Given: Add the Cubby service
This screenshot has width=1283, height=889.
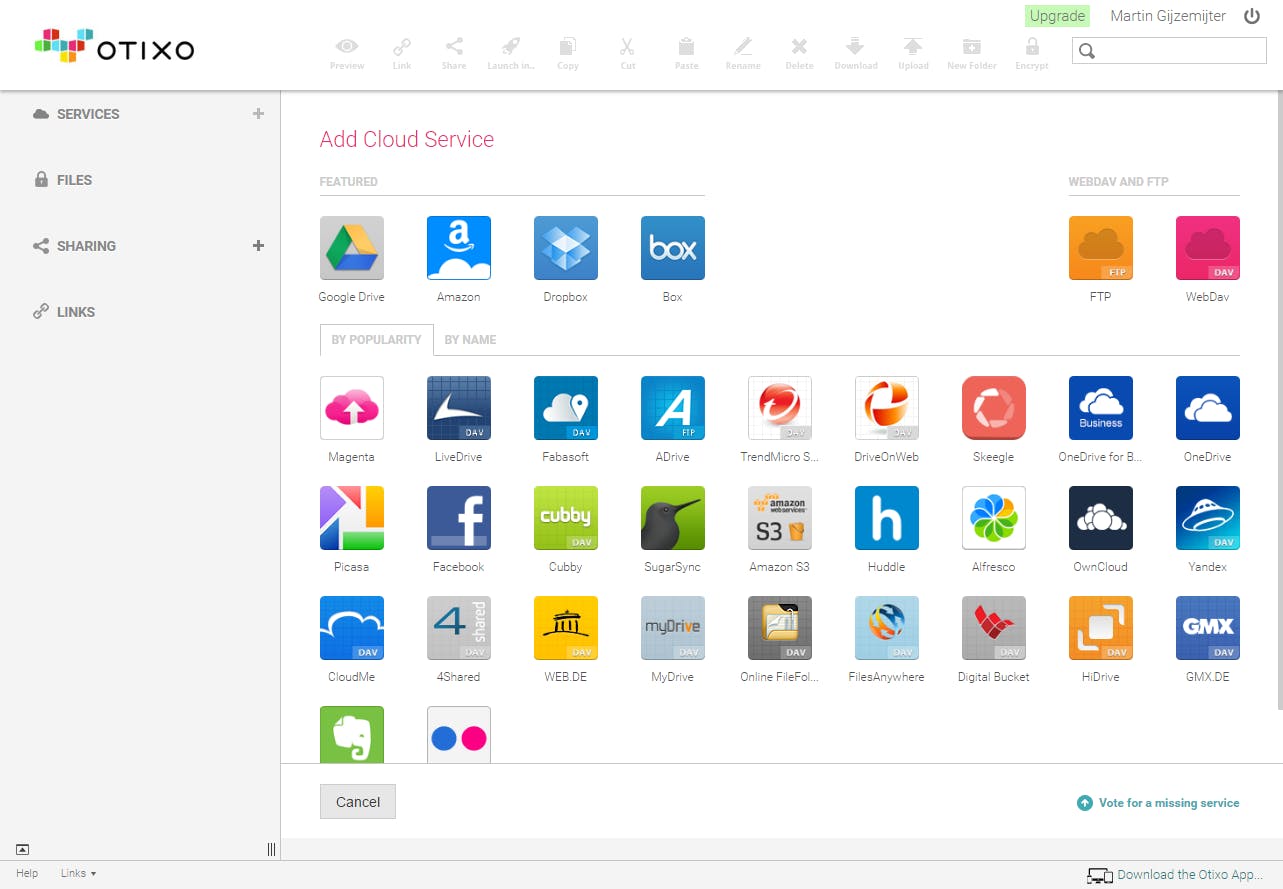Looking at the screenshot, I should pos(565,518).
